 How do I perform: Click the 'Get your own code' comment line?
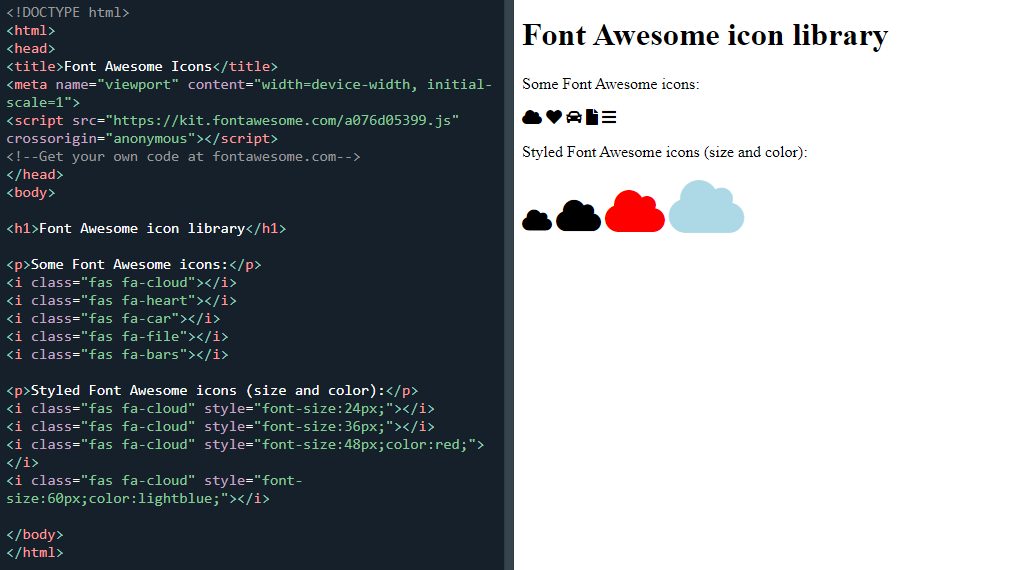[183, 157]
